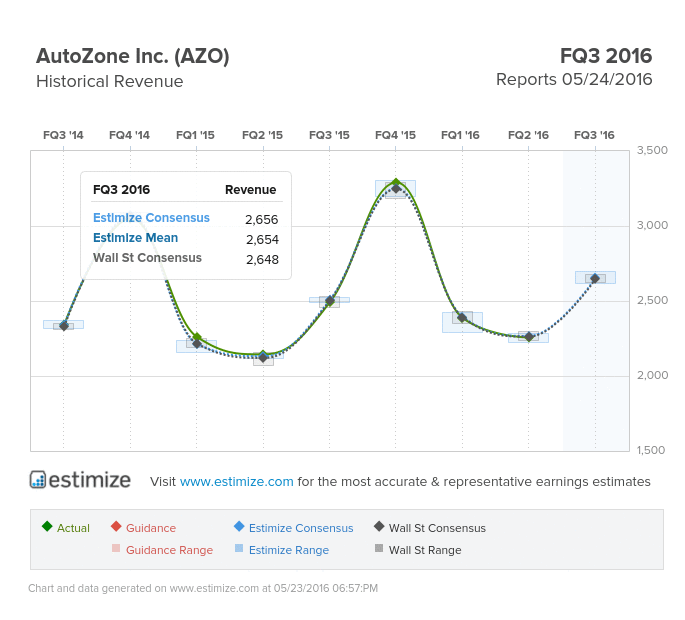Click the 1,500 y-axis label
Viewport: 685px width, 620px height.
pos(651,450)
